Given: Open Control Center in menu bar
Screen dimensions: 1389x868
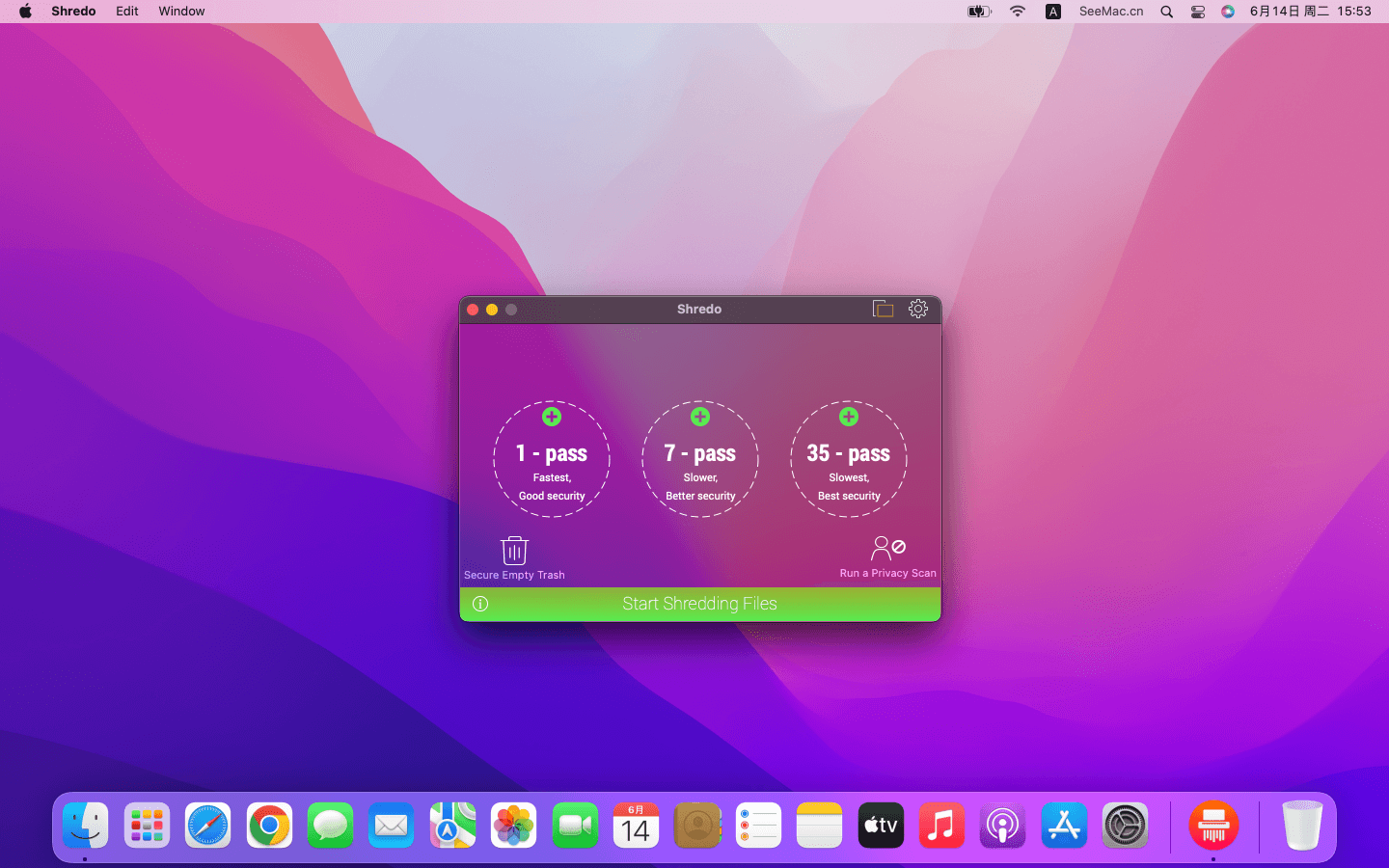Looking at the screenshot, I should (x=1197, y=12).
